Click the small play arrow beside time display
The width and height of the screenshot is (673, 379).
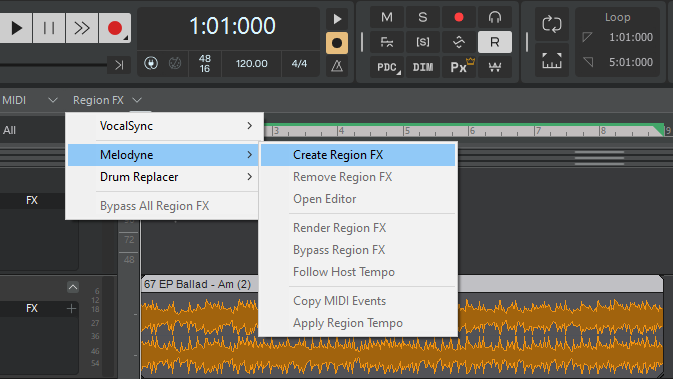coord(337,19)
